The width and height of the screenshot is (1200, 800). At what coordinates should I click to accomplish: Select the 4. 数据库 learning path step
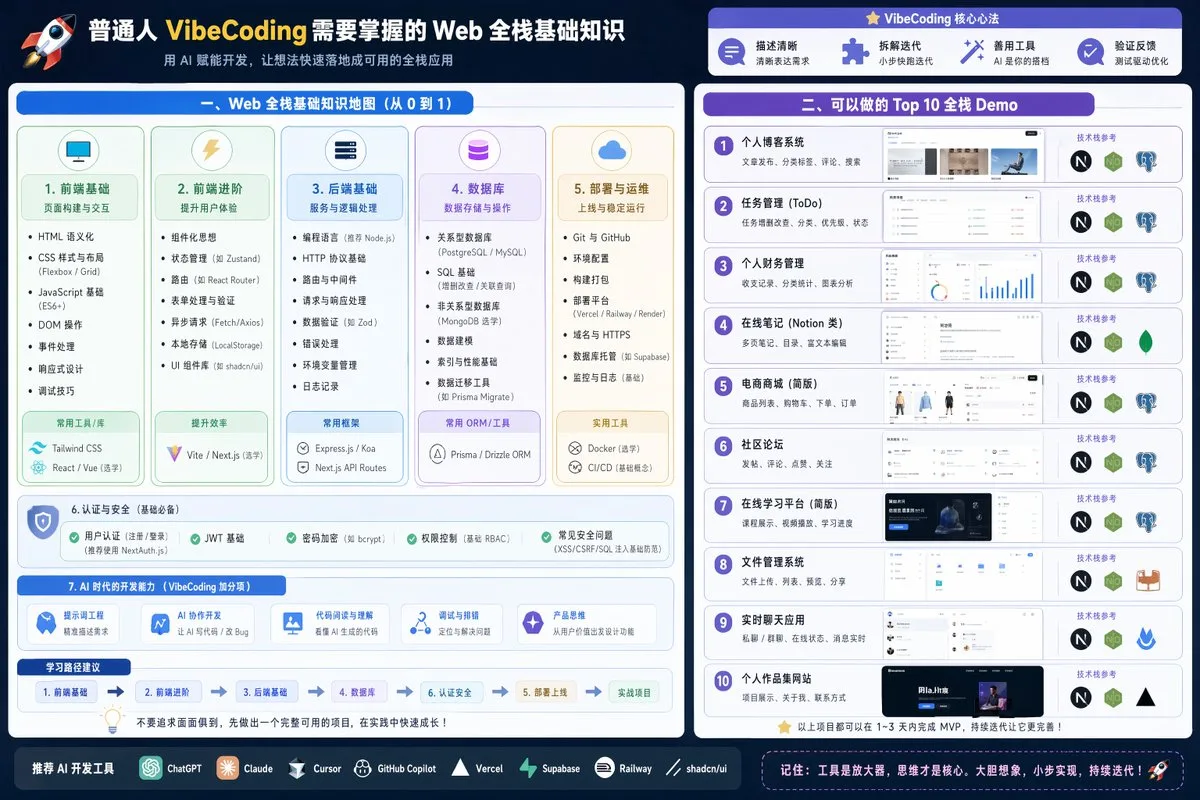coord(358,692)
